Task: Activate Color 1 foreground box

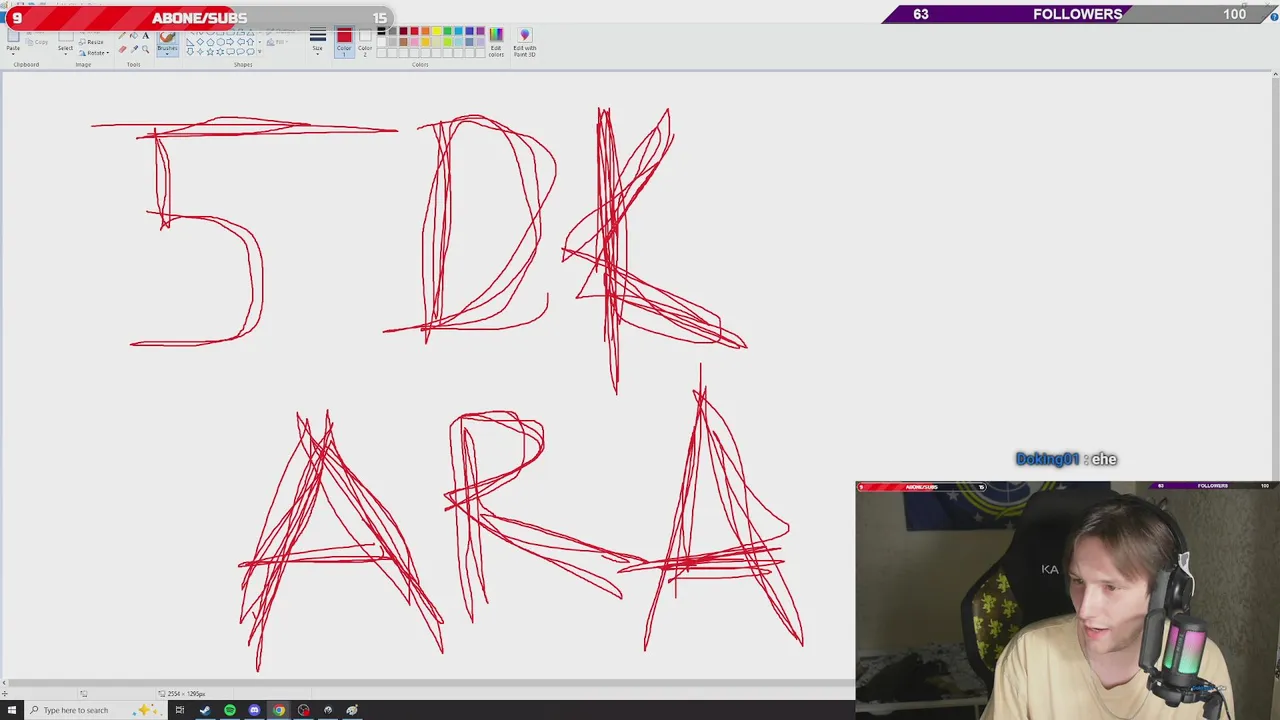Action: point(344,41)
